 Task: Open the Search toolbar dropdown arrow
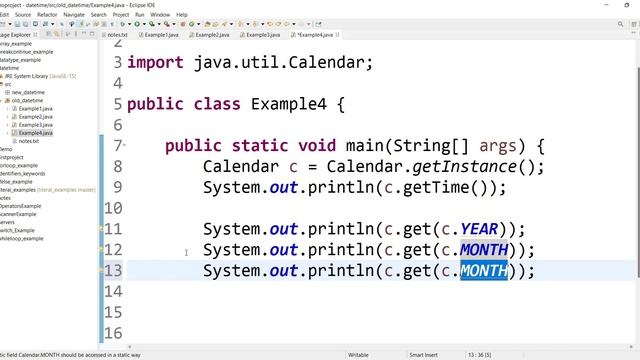click(231, 24)
